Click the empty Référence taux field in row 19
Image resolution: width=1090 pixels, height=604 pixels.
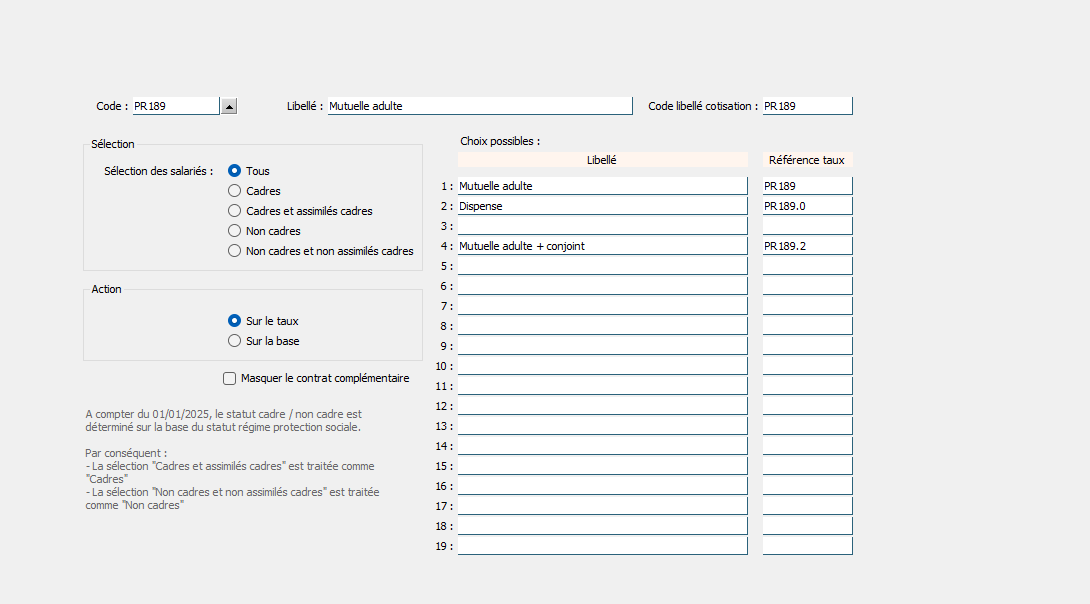pyautogui.click(x=807, y=546)
